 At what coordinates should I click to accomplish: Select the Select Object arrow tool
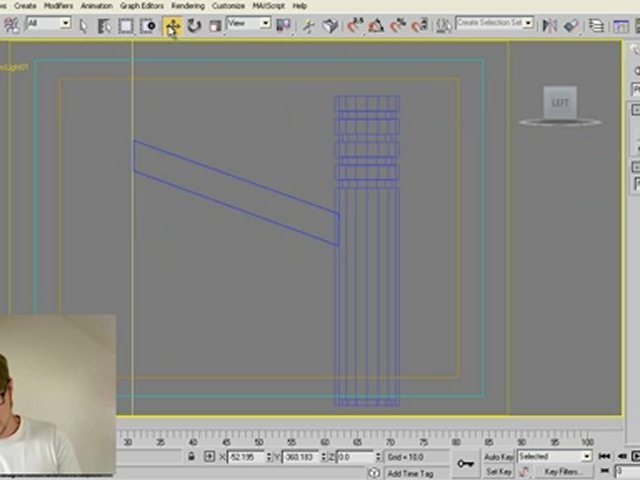83,26
